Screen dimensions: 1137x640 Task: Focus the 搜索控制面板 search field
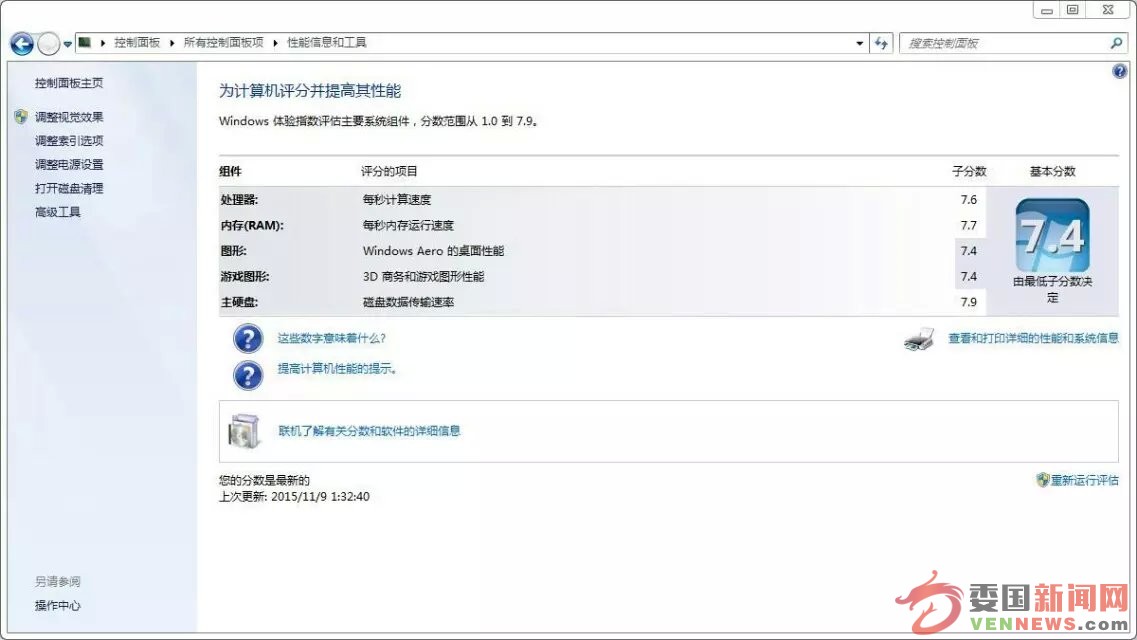point(1013,43)
